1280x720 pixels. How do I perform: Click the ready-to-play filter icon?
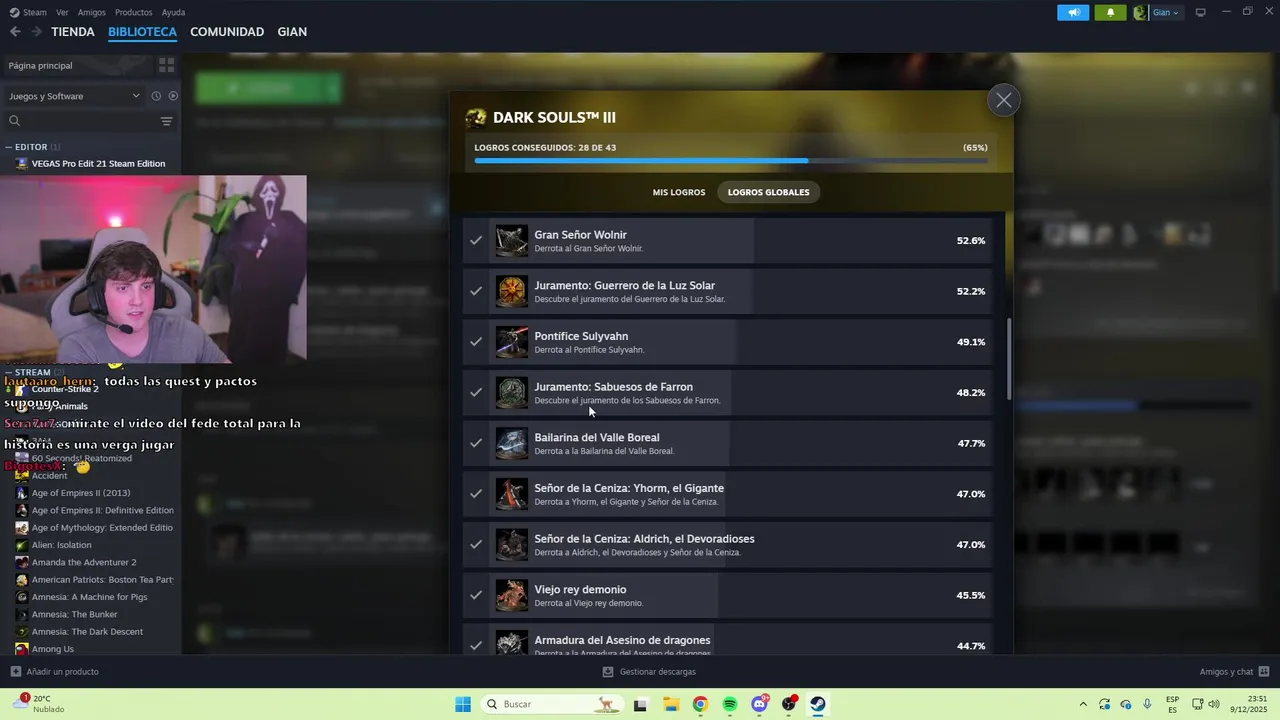point(173,96)
